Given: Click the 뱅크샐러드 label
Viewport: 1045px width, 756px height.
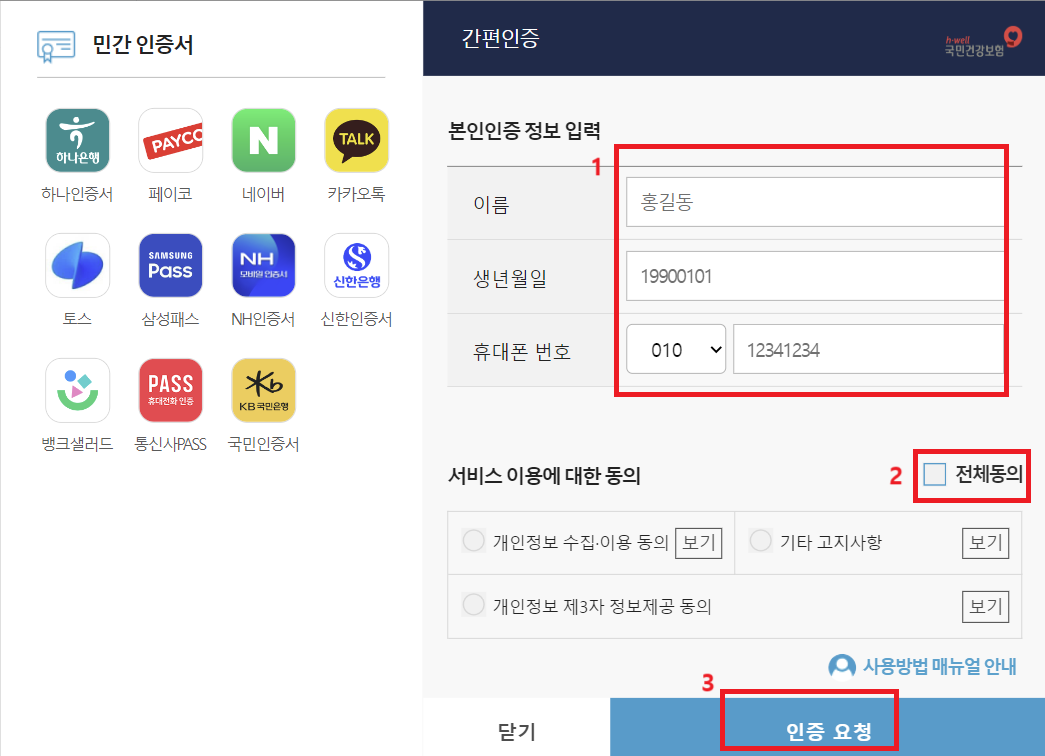Looking at the screenshot, I should coord(77,444).
